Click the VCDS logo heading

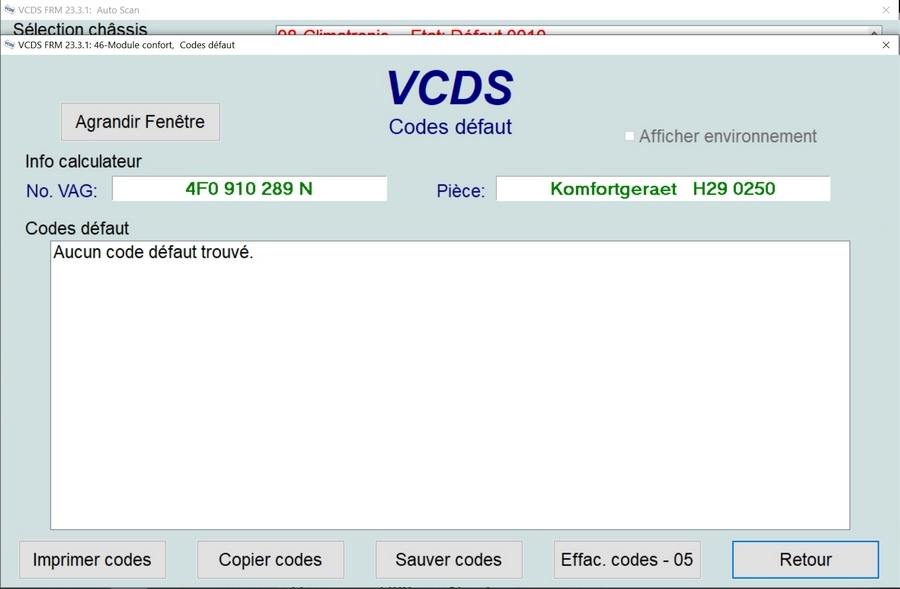pyautogui.click(x=450, y=88)
